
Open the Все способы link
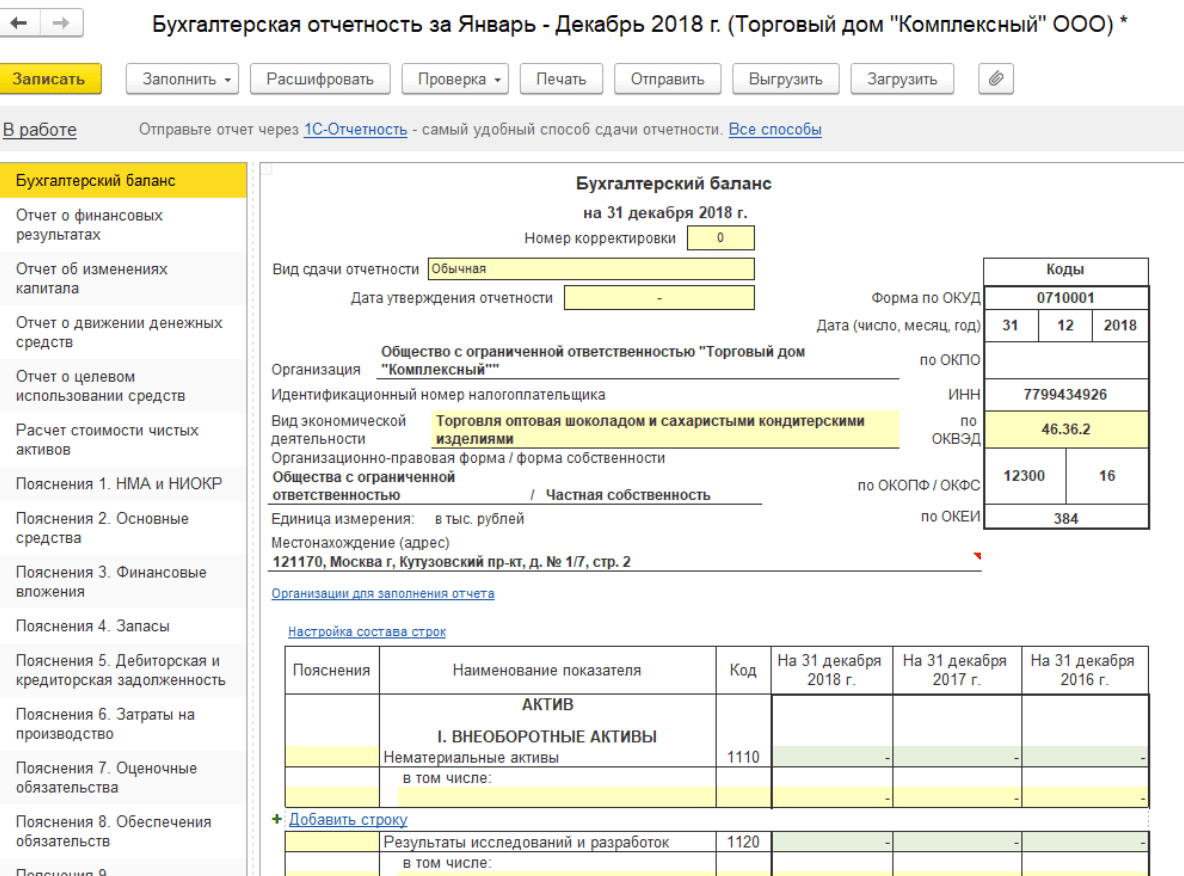774,130
